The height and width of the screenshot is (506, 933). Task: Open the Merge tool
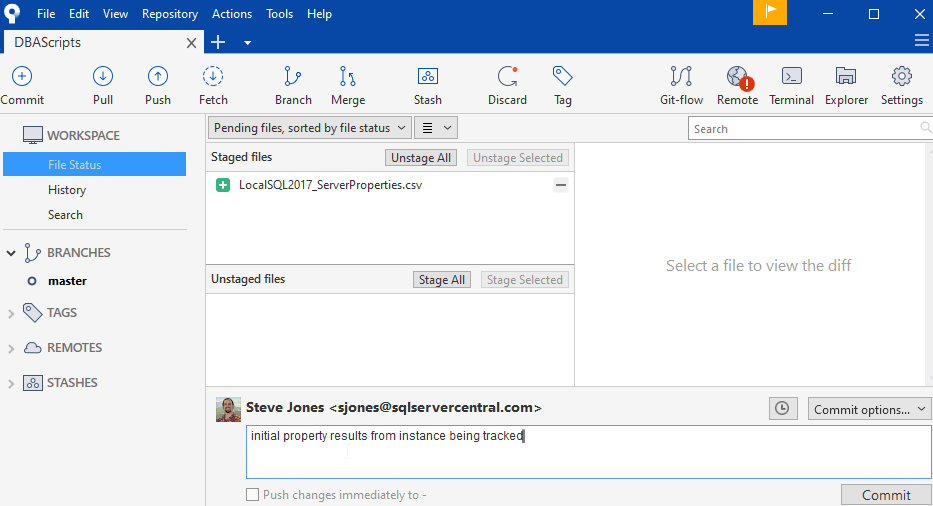point(348,77)
